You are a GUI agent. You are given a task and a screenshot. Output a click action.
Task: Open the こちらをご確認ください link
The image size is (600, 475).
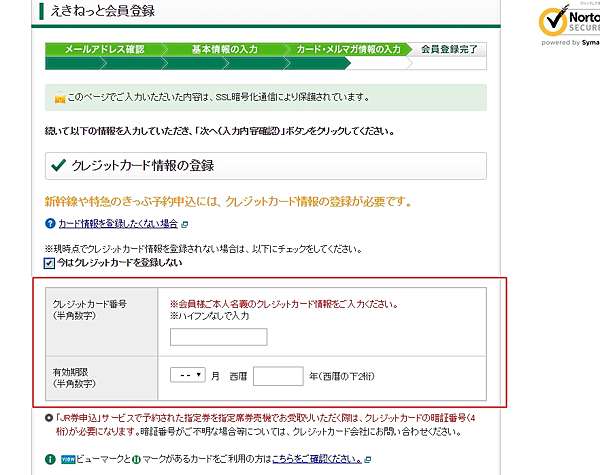tap(317, 459)
